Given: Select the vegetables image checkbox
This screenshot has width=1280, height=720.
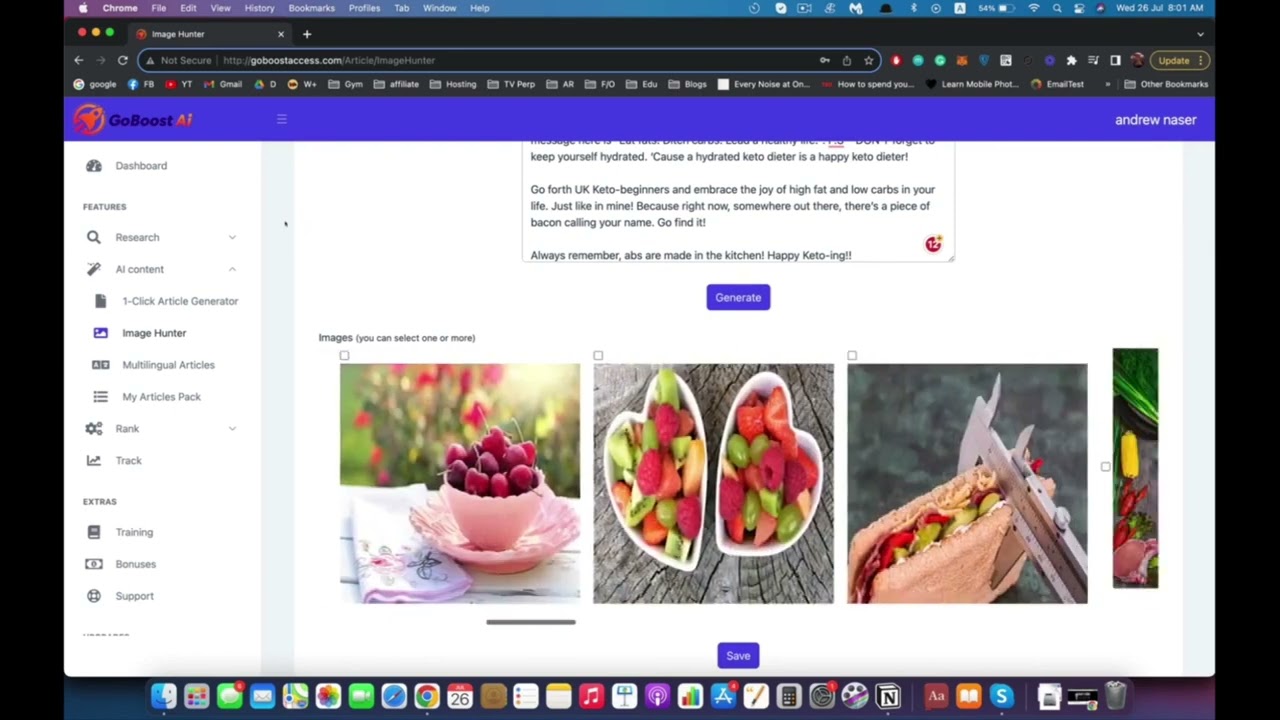Looking at the screenshot, I should [x=1105, y=467].
